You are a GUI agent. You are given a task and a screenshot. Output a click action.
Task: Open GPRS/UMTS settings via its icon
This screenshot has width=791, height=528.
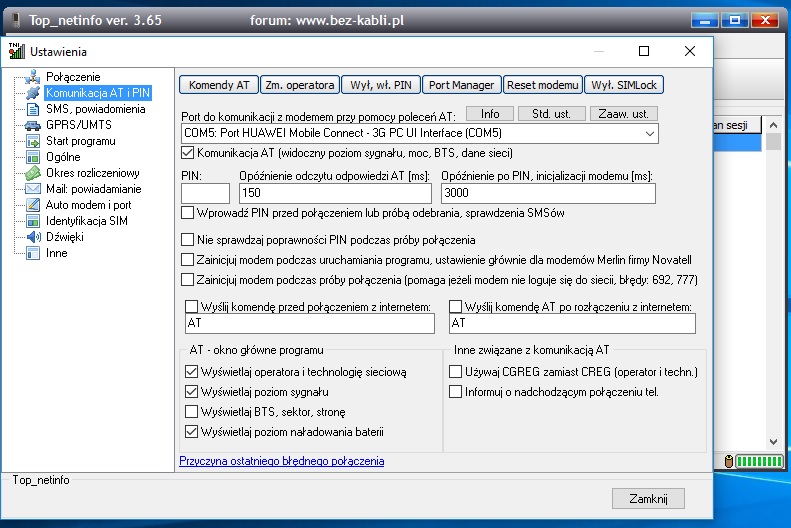click(x=33, y=125)
